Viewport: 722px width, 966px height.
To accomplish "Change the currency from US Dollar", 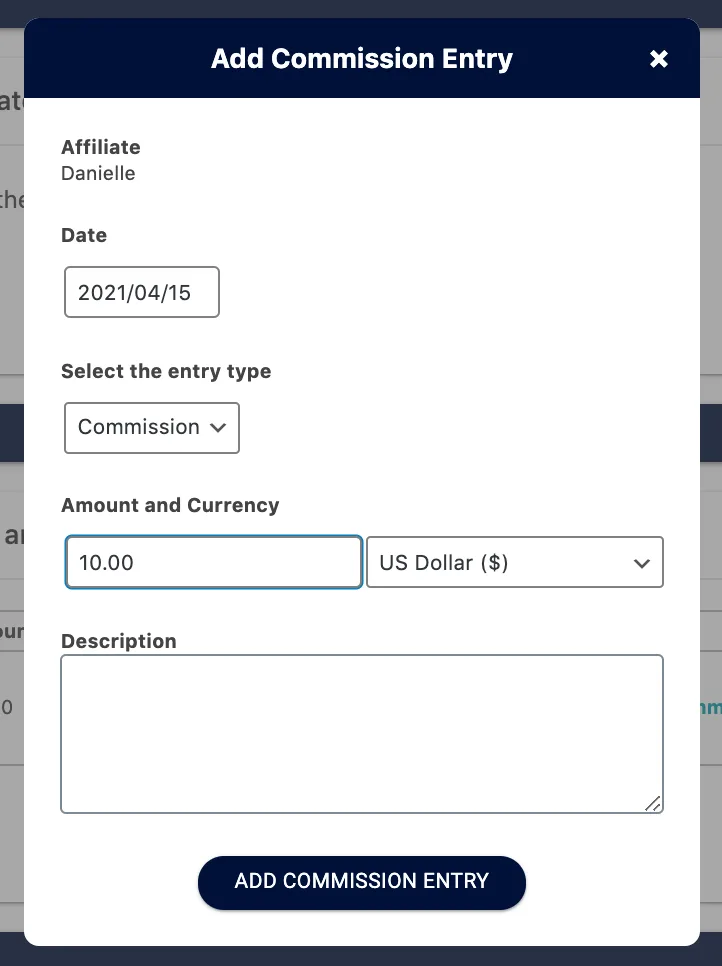I will tap(514, 562).
